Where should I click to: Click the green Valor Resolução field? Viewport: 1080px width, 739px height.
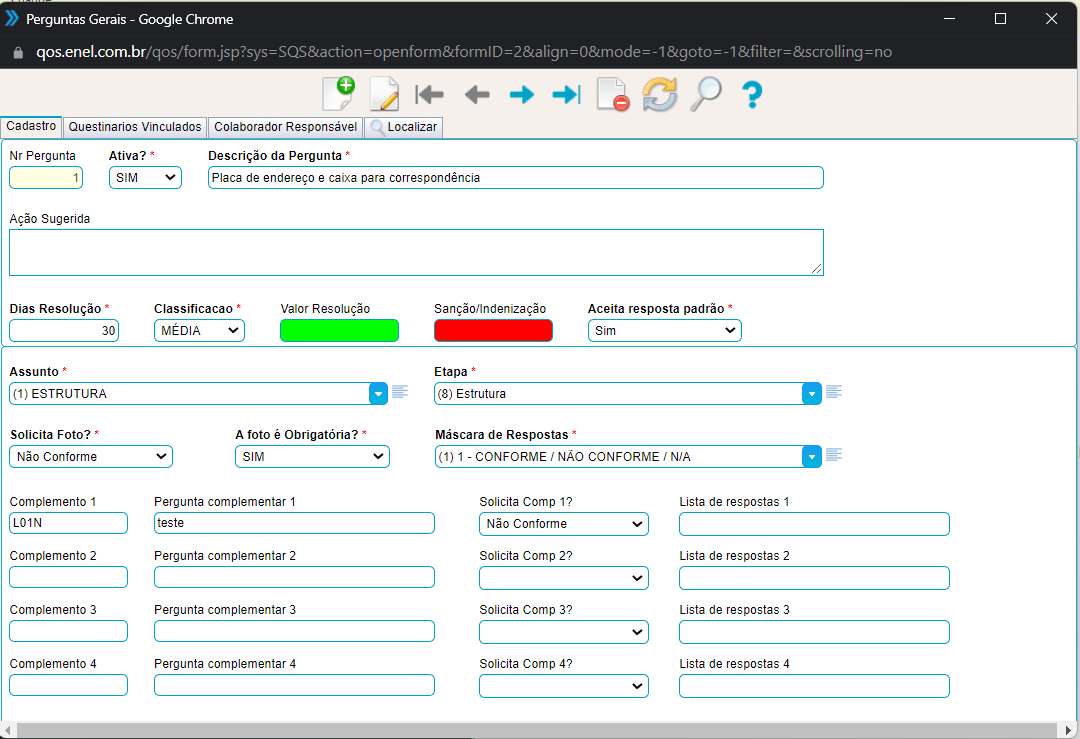click(x=339, y=331)
